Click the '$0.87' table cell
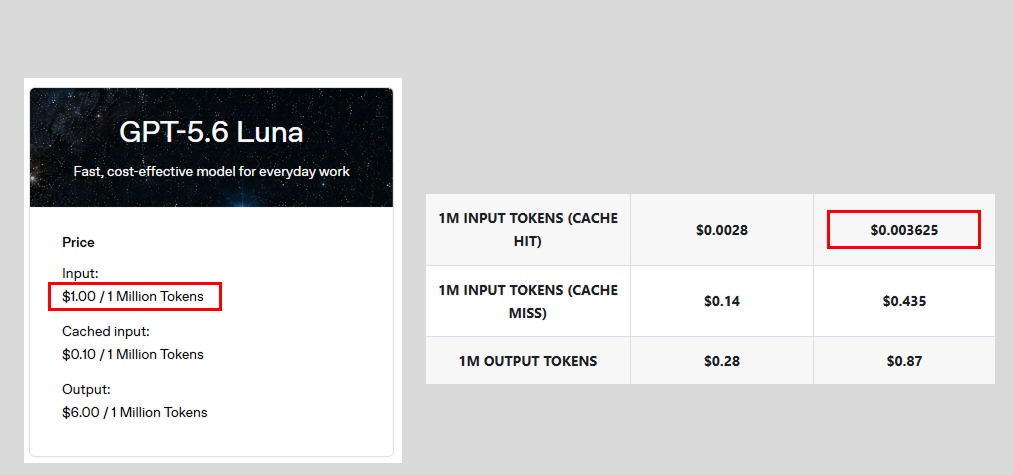Image resolution: width=1014 pixels, height=475 pixels. coord(904,361)
